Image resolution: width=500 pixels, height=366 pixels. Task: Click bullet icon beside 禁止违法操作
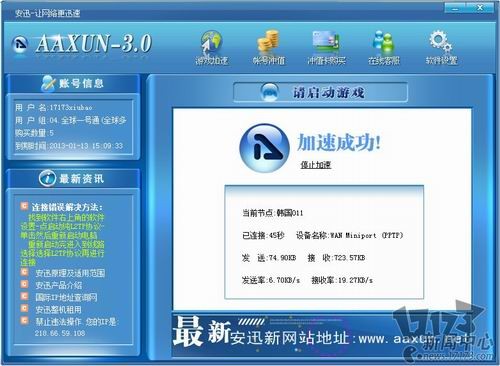click(24, 320)
